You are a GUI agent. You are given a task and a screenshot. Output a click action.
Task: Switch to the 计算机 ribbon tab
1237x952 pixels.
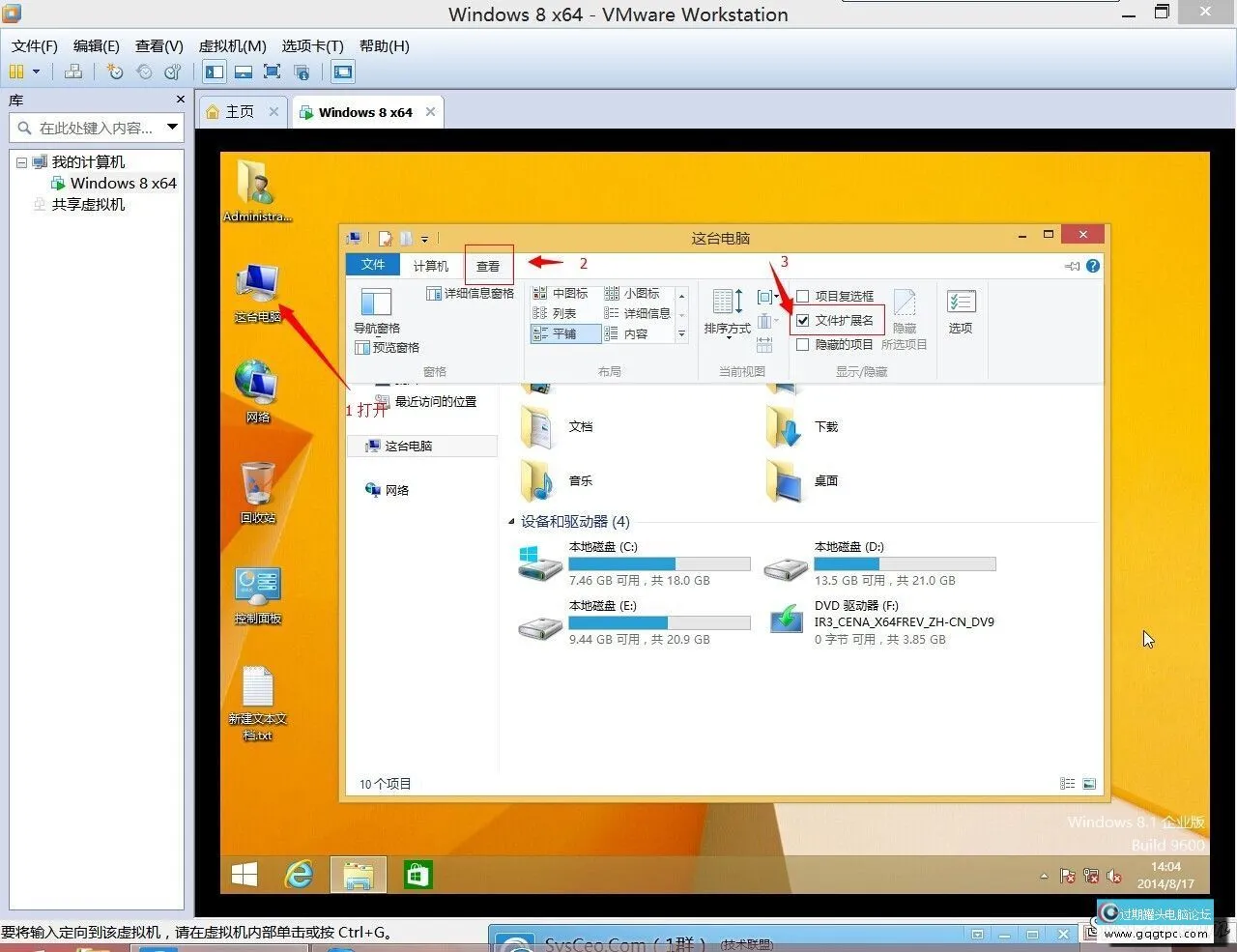pyautogui.click(x=430, y=264)
